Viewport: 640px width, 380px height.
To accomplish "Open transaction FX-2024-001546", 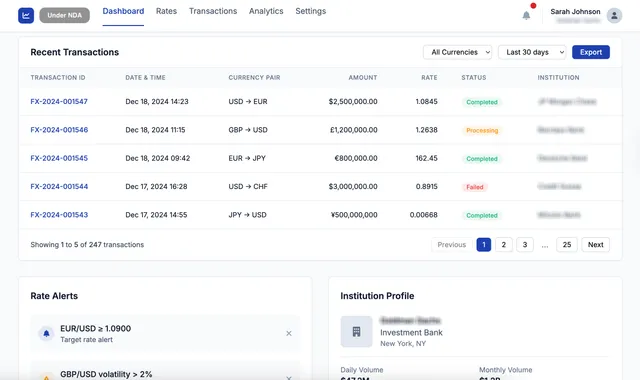I will coord(59,130).
